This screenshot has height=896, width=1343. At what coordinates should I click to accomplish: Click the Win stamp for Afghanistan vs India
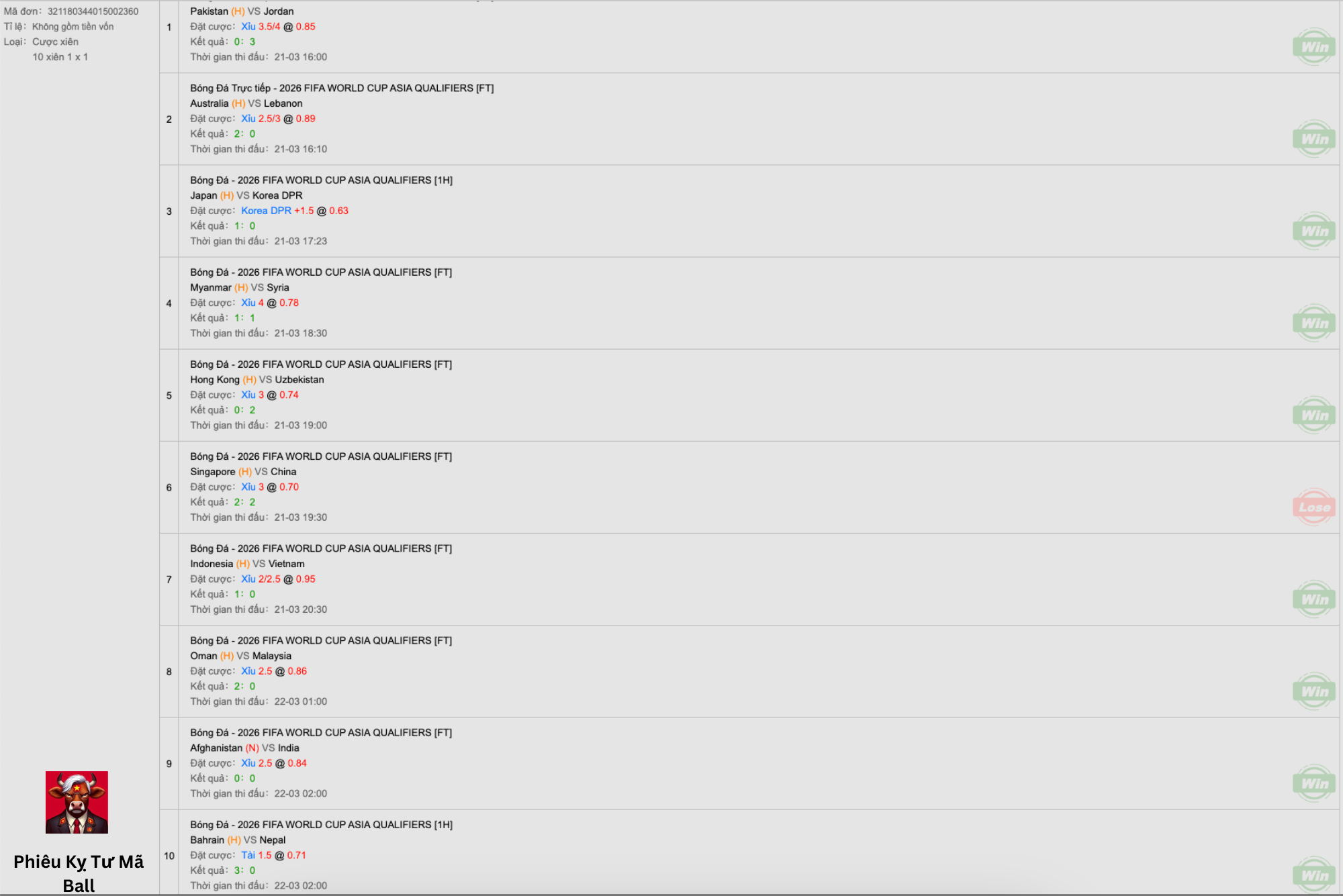pyautogui.click(x=1314, y=783)
